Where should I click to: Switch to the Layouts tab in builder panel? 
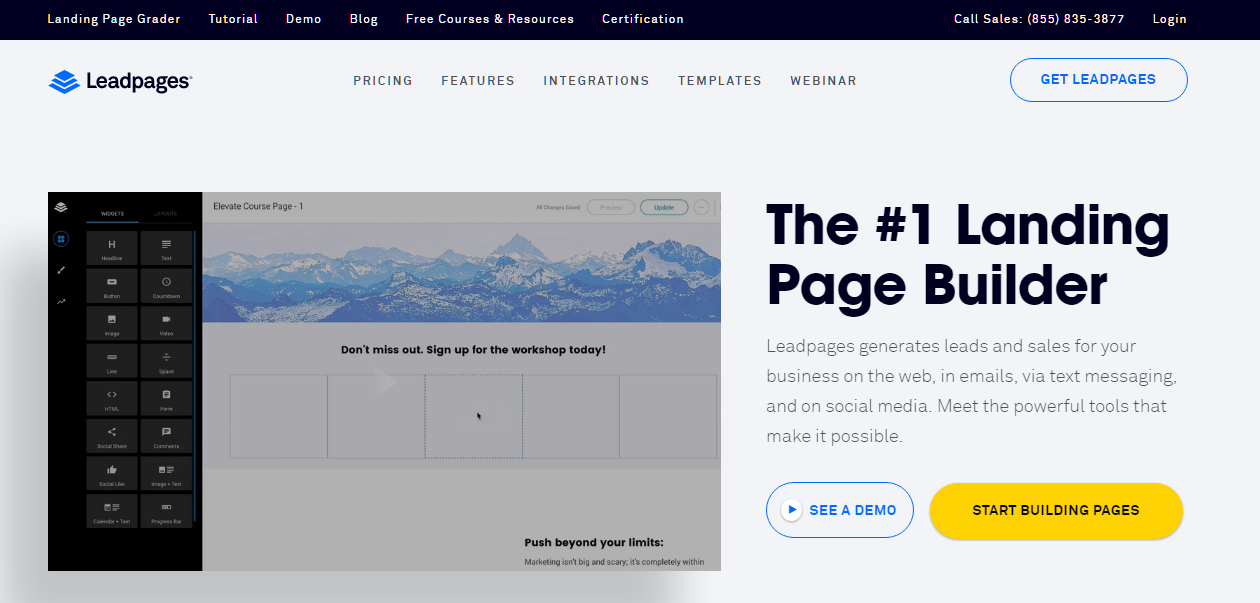pos(165,213)
